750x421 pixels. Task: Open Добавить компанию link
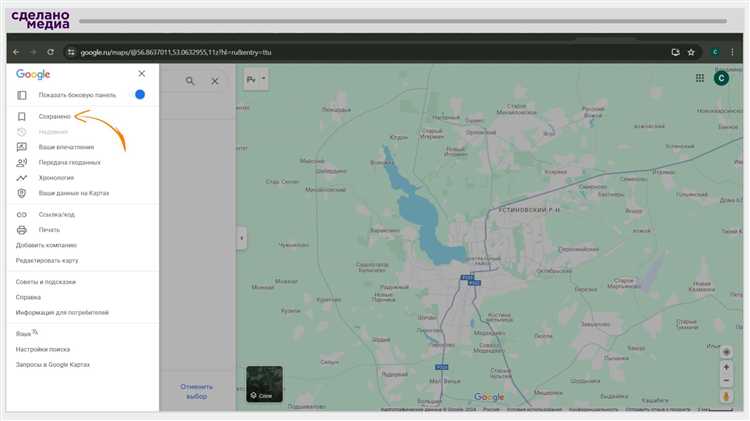point(46,245)
